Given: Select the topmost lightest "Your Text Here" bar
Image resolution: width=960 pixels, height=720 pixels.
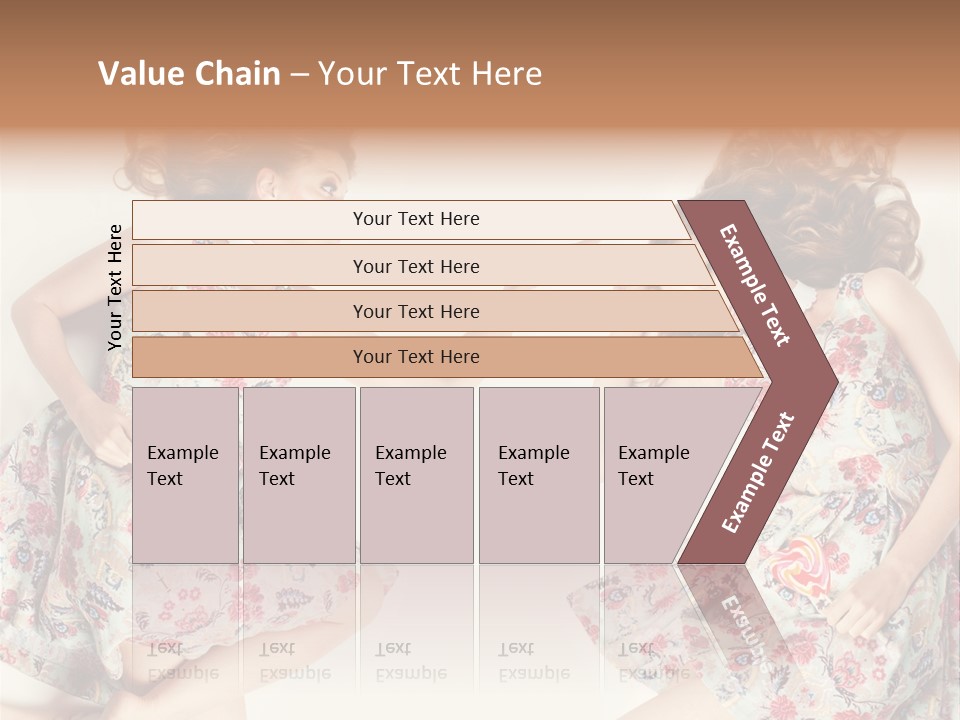Looking at the screenshot, I should (415, 219).
